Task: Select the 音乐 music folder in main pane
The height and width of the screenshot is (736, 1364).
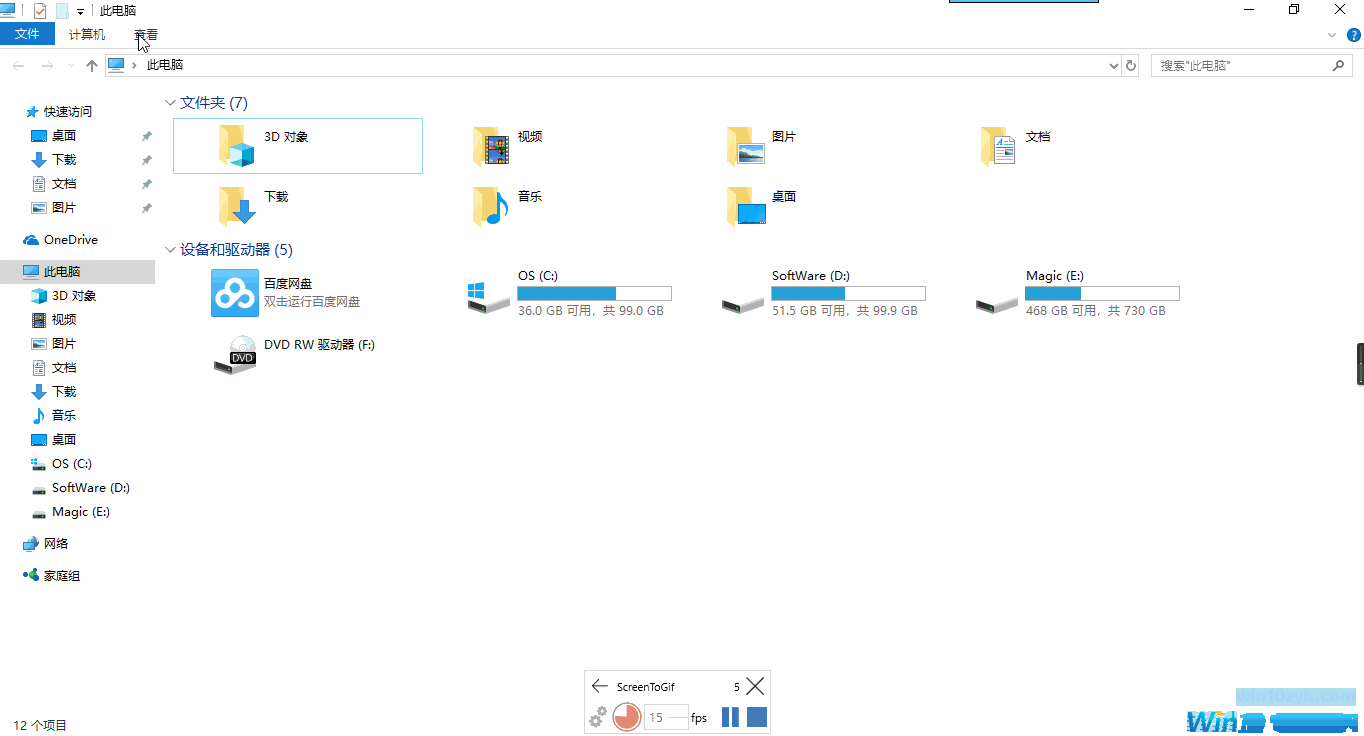Action: click(491, 206)
